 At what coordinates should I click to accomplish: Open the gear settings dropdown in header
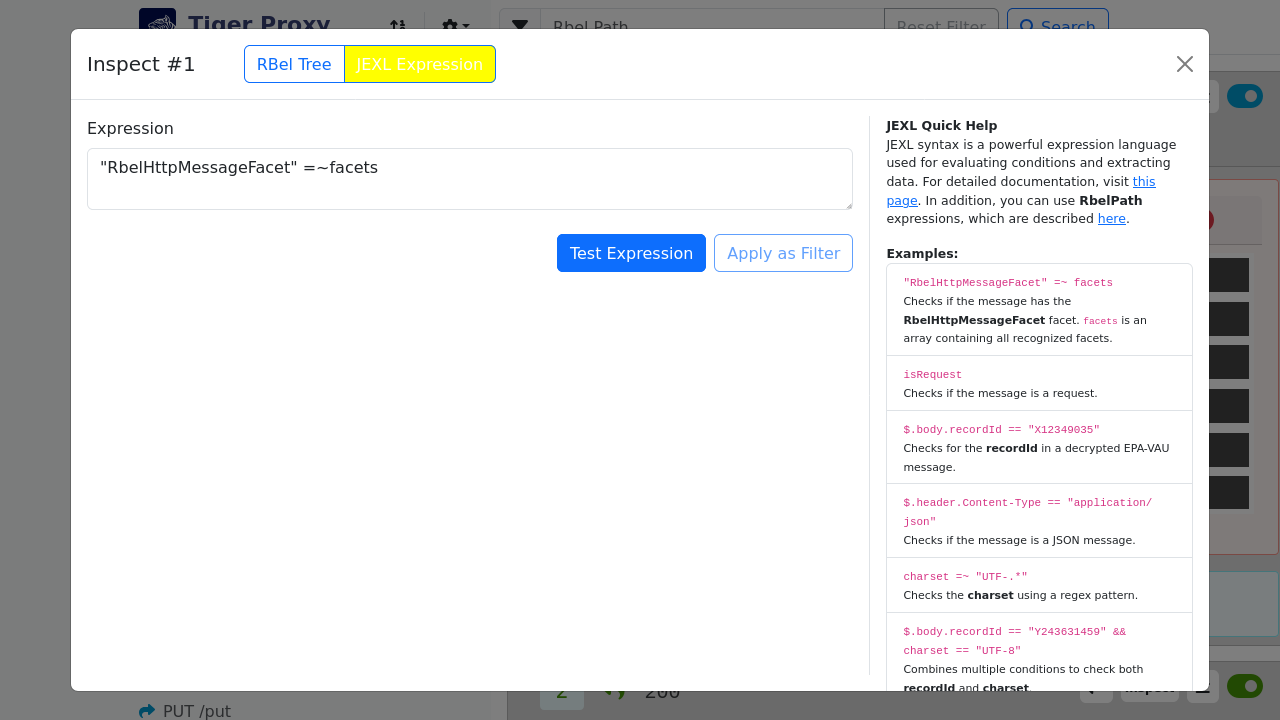pyautogui.click(x=455, y=27)
